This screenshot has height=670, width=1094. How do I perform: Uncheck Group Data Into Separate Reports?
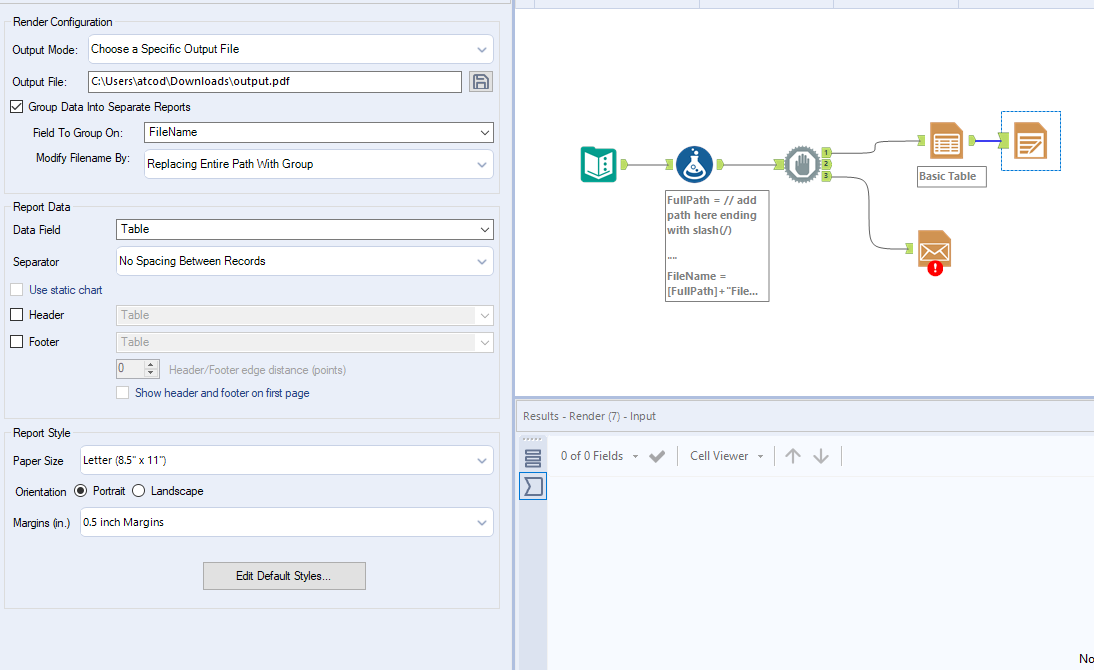[16, 106]
